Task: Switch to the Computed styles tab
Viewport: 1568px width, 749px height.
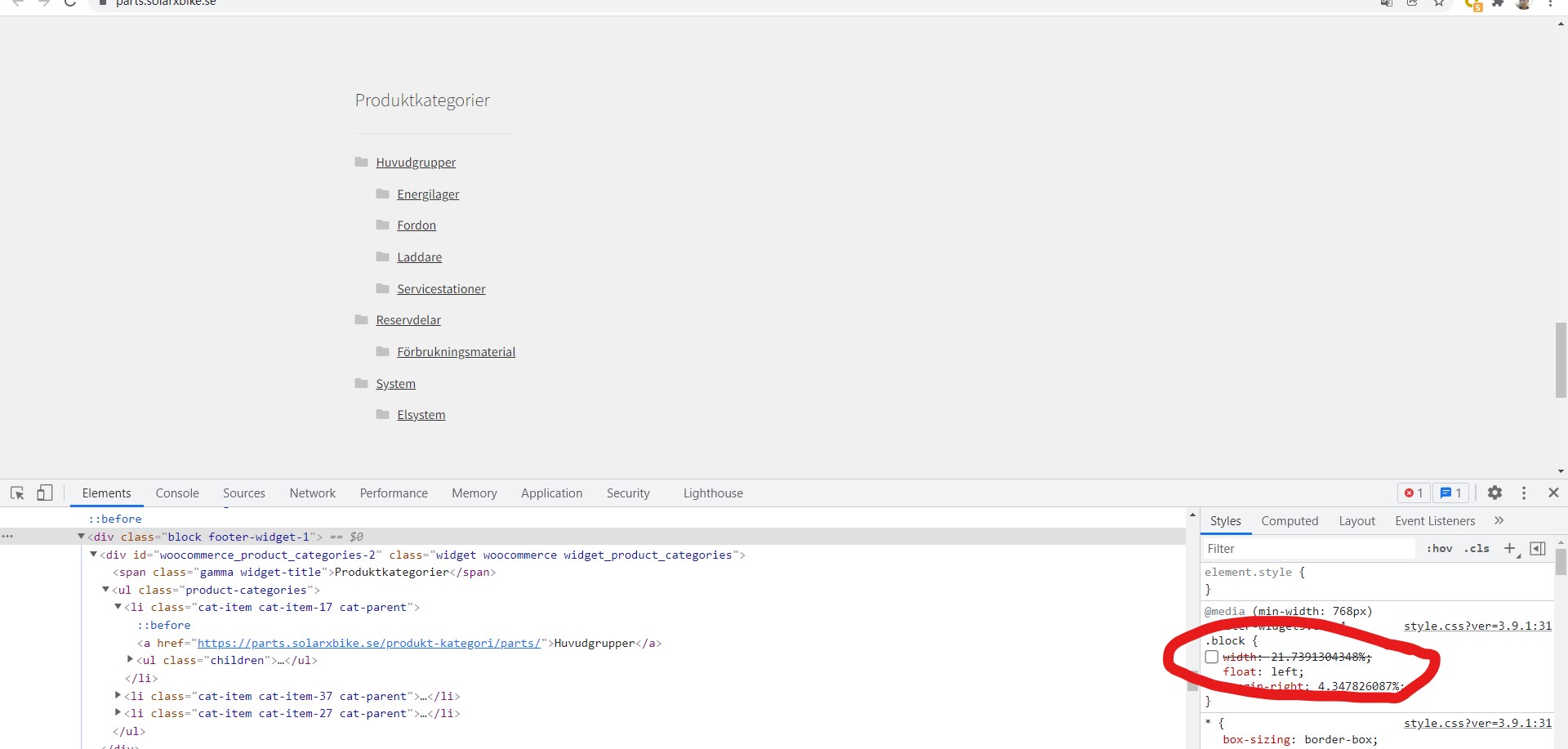Action: [x=1290, y=521]
